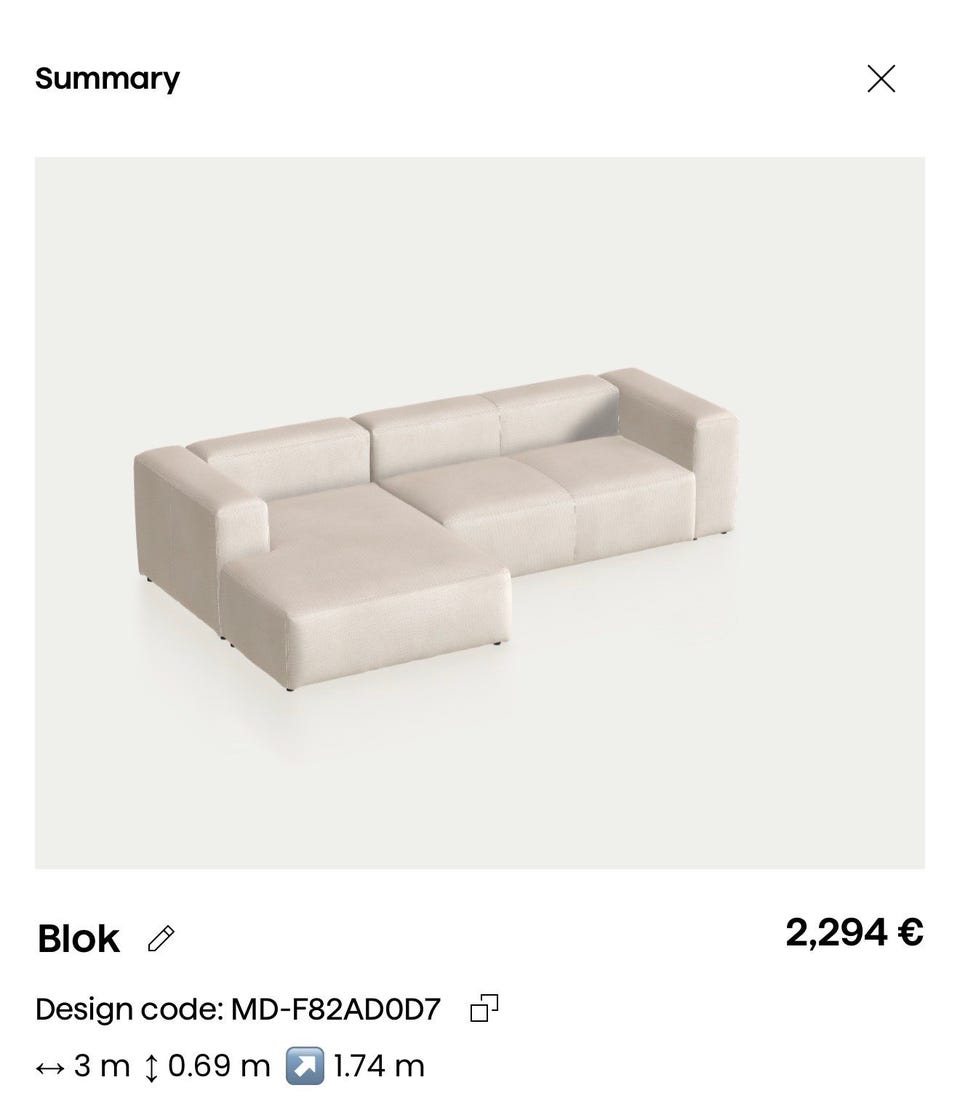The image size is (960, 1120).
Task: Copy the design code to clipboard
Action: [484, 1008]
